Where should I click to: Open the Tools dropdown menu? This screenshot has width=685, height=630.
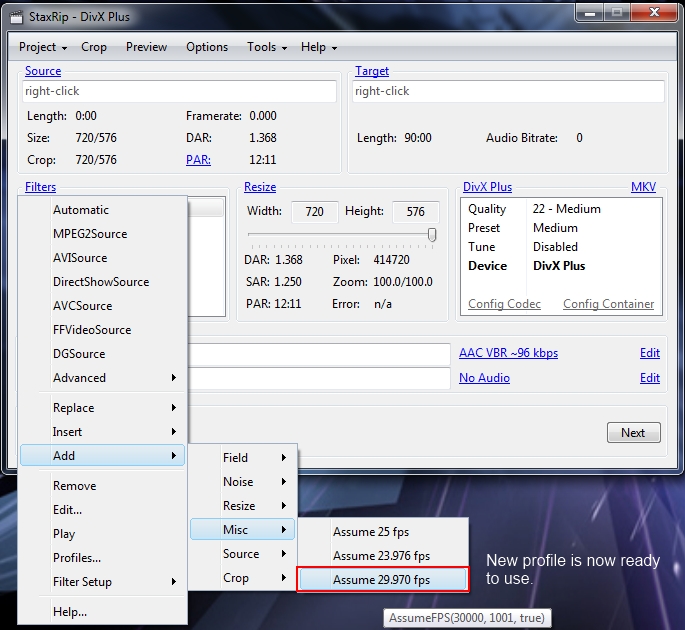(x=266, y=47)
